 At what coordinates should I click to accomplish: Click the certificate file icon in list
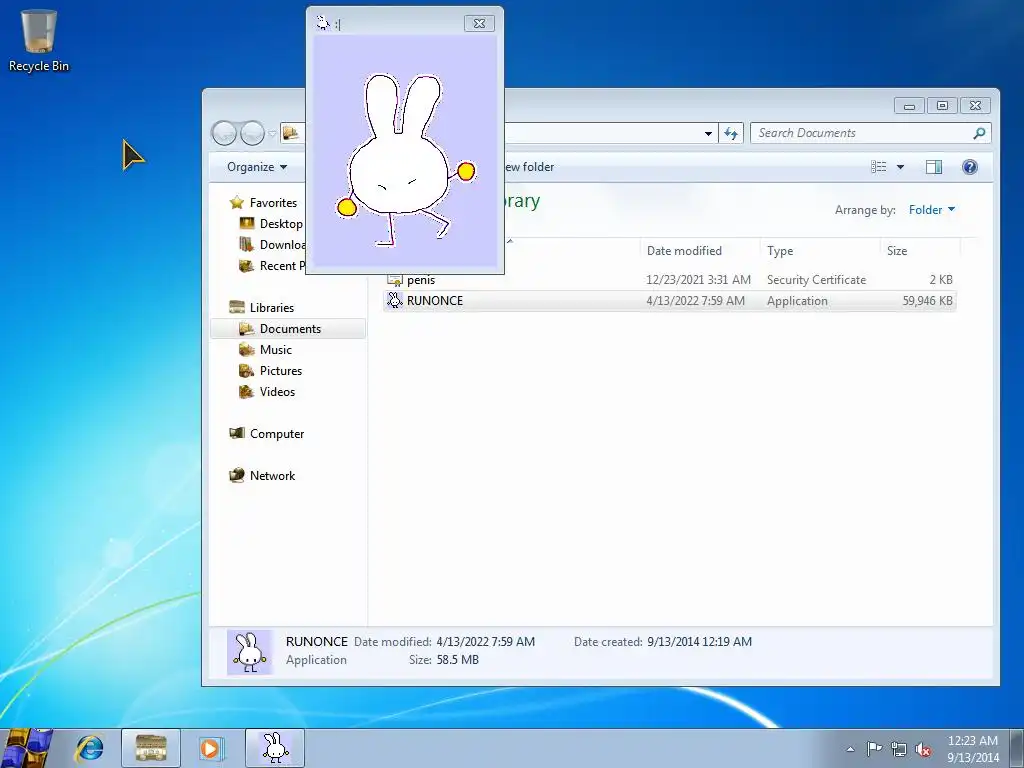394,280
